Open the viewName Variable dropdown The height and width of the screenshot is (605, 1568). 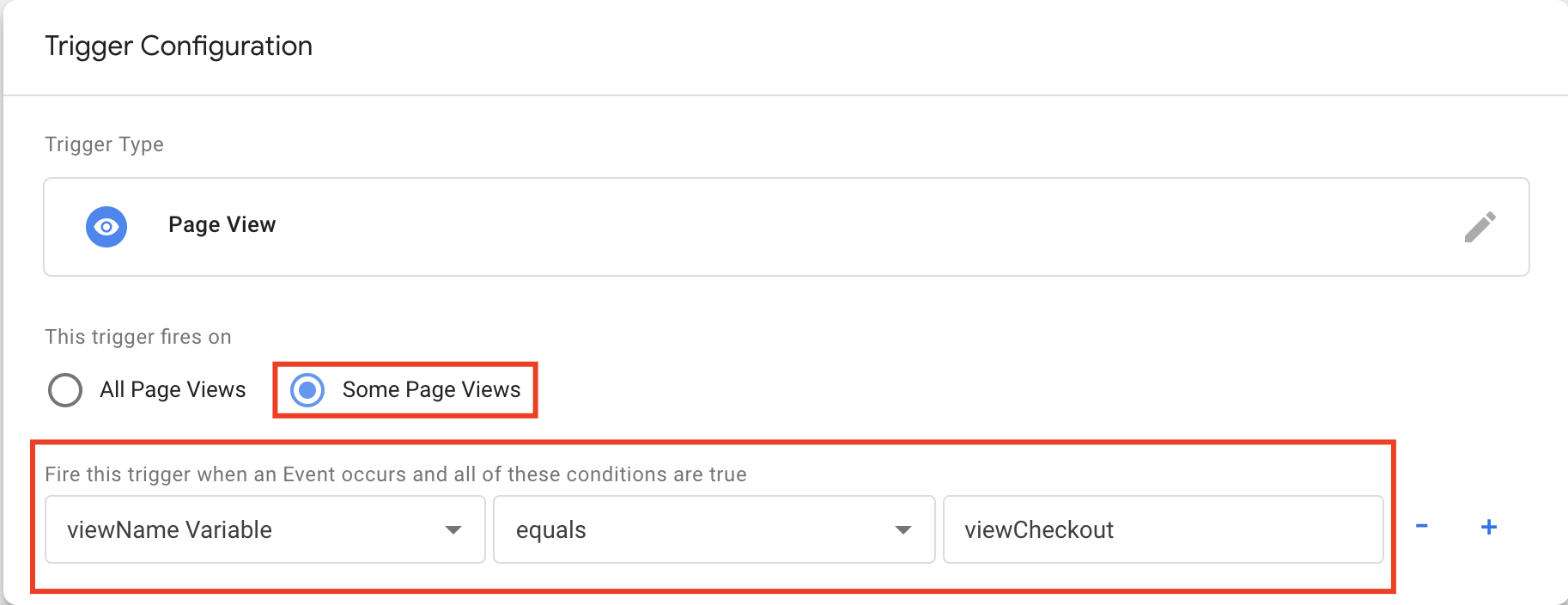[265, 529]
